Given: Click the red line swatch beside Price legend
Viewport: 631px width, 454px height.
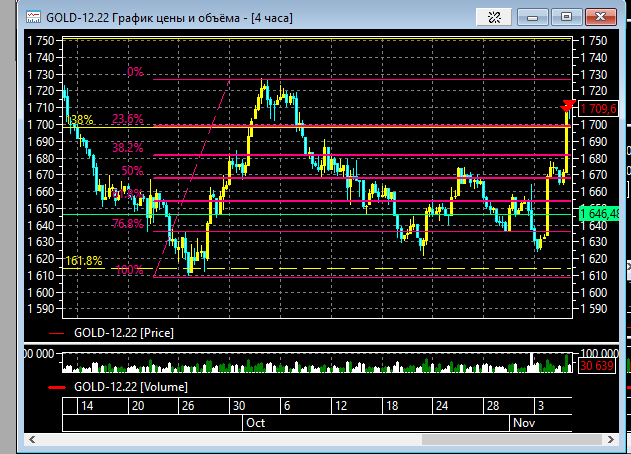Looking at the screenshot, I should coord(56,334).
